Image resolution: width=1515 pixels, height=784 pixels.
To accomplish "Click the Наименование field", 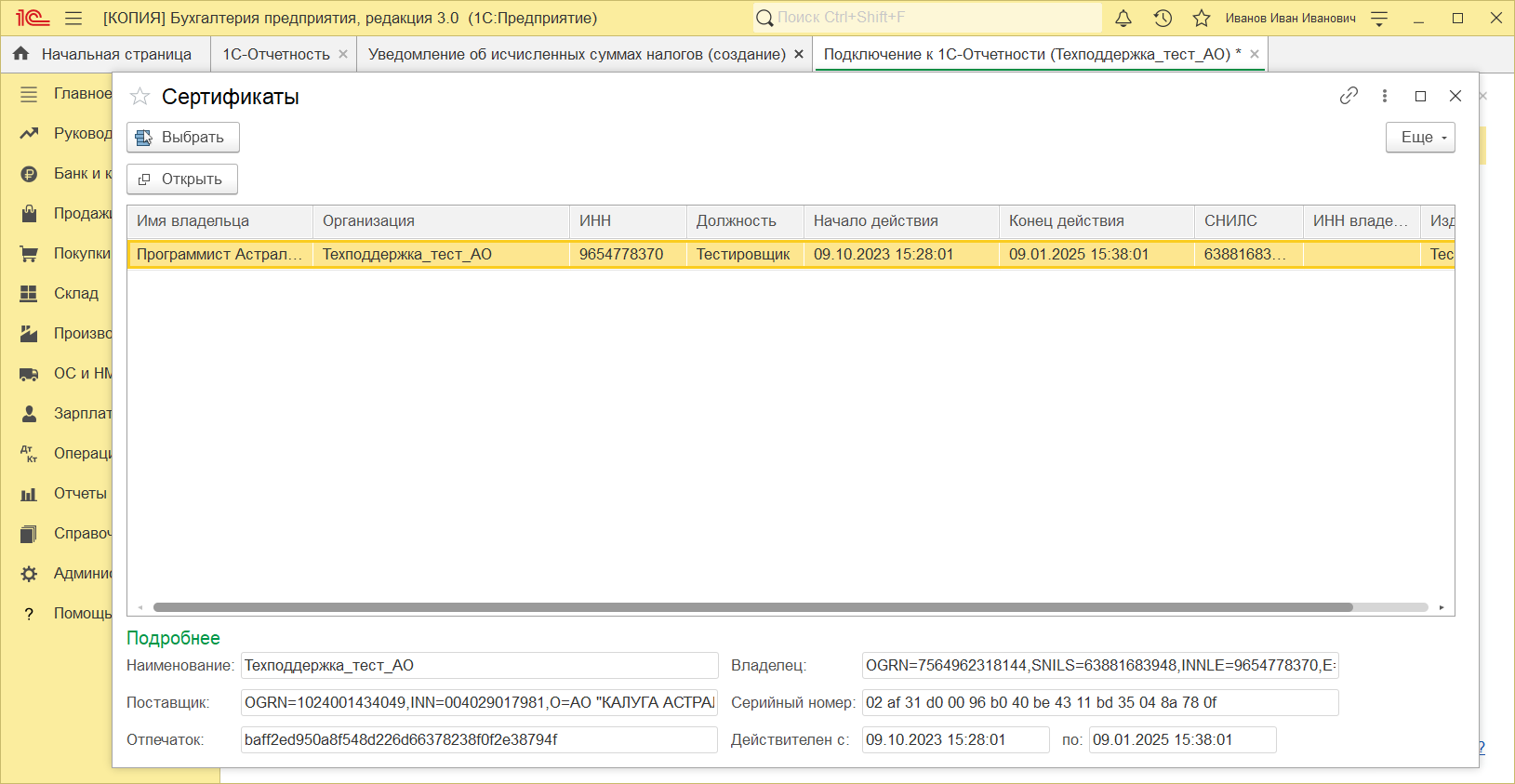I will point(480,666).
